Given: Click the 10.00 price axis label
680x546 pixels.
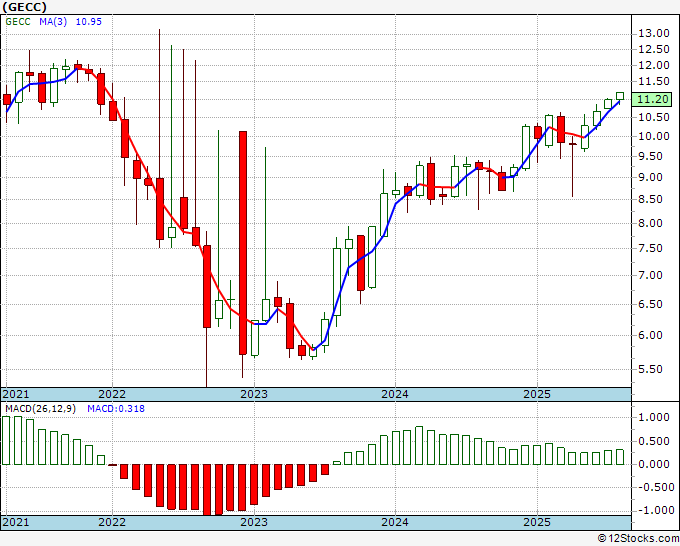Looking at the screenshot, I should coord(654,136).
